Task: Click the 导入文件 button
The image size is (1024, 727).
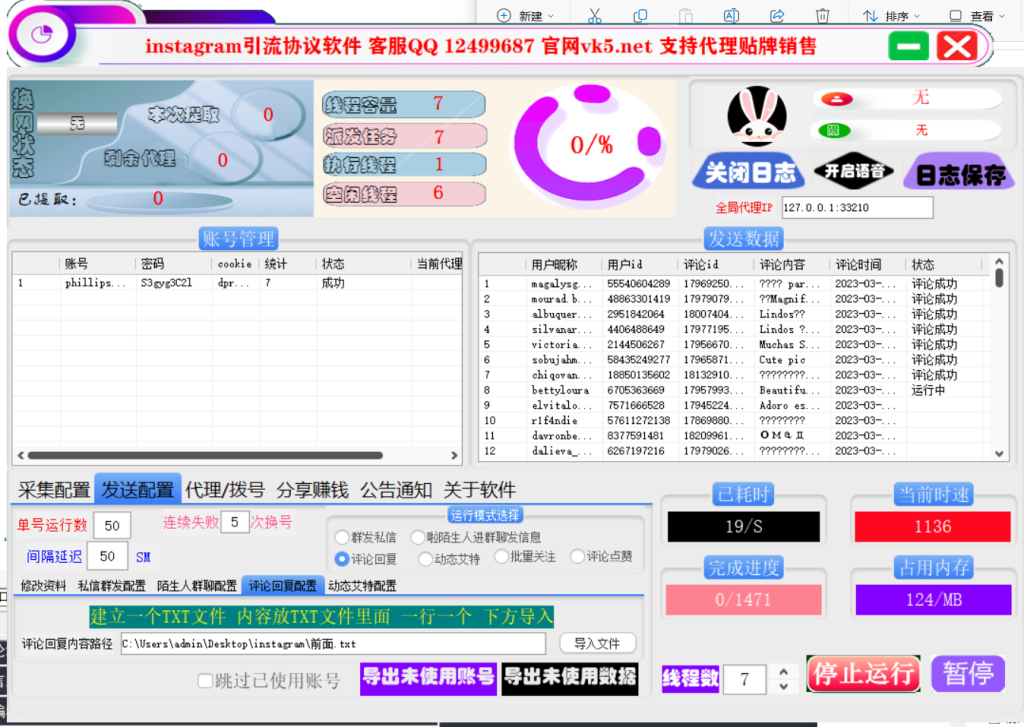Action: [x=597, y=643]
